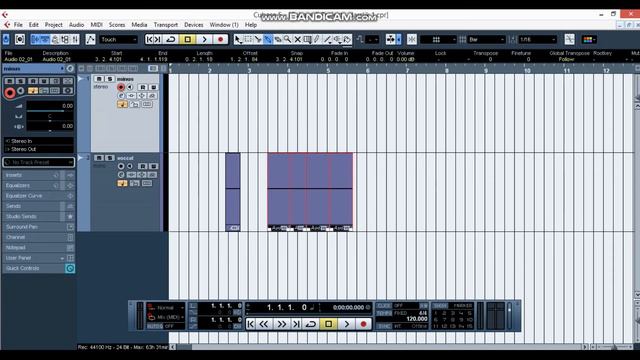Toggle Auto-scroll button in toolbar
The image size is (640, 360).
coord(391,40)
